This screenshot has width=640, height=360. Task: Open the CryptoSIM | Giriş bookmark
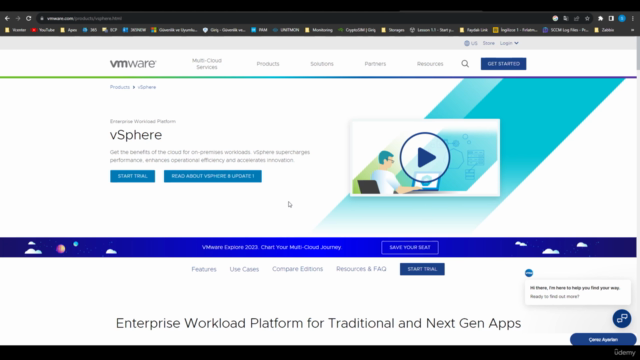(357, 30)
